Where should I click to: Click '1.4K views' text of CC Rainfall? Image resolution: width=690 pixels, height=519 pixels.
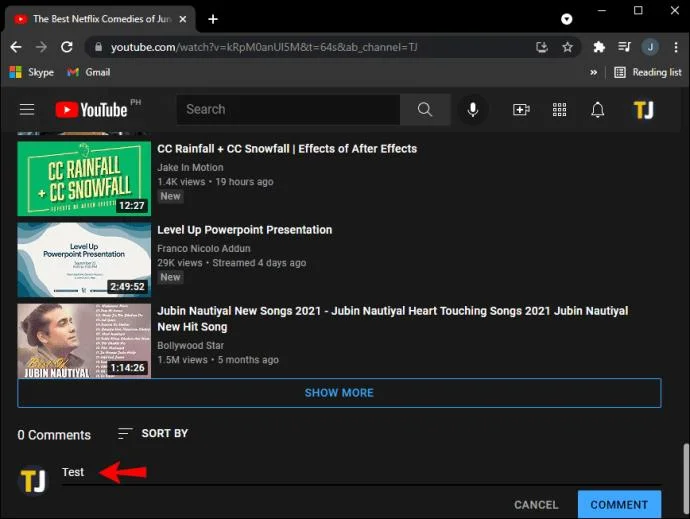(181, 182)
